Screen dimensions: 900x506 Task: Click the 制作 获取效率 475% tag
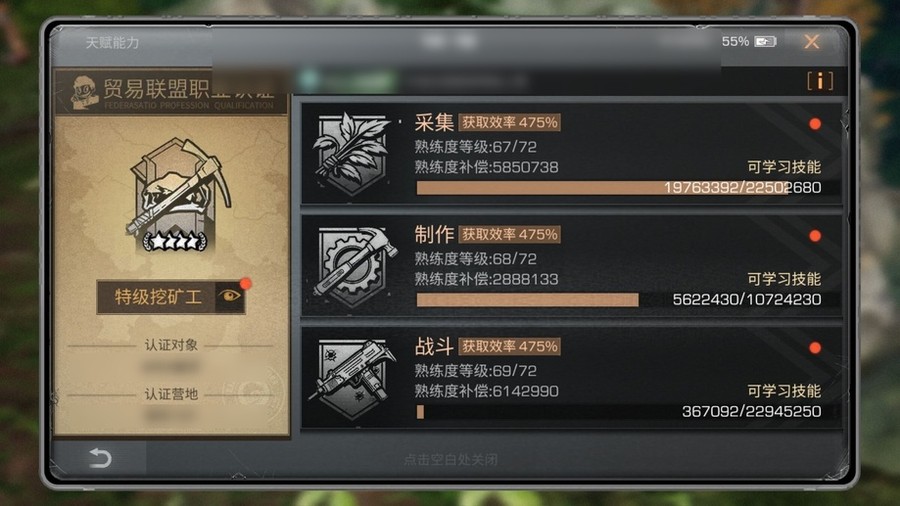click(x=510, y=235)
